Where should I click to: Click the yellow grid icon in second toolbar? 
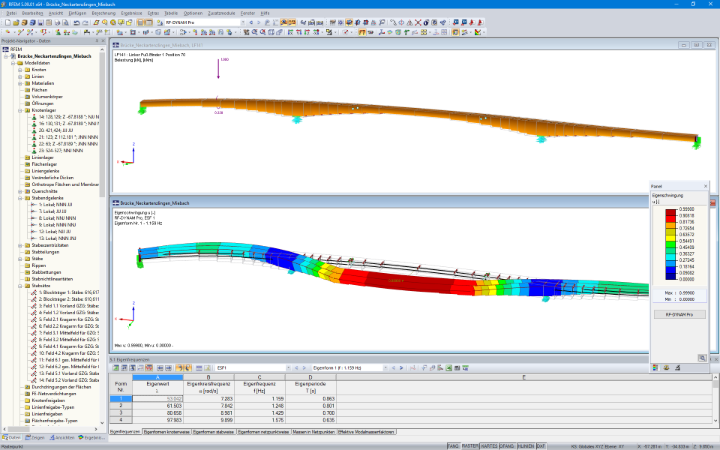click(424, 32)
